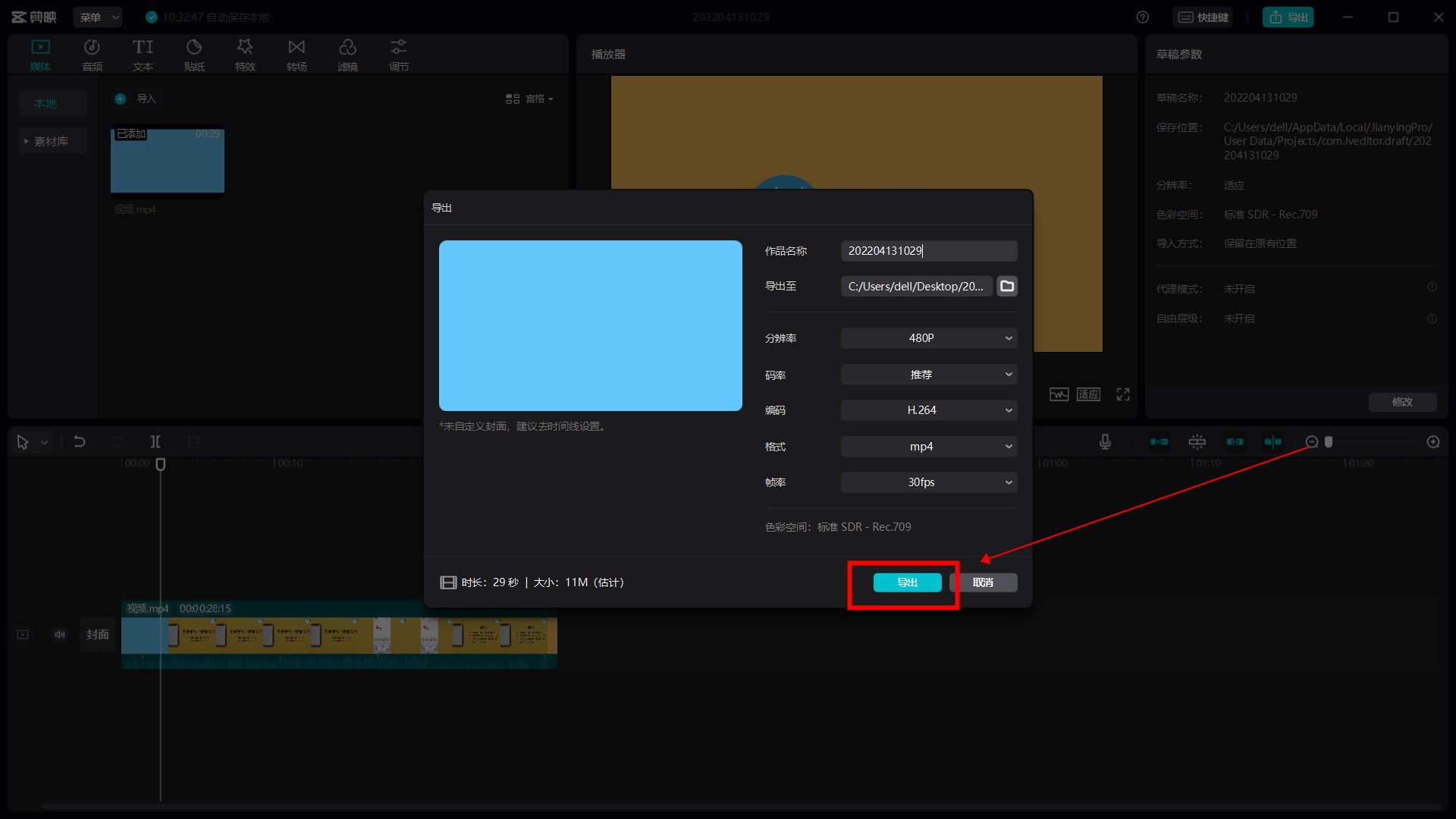
Task: Mute the track with speaker icon
Action: click(x=60, y=635)
